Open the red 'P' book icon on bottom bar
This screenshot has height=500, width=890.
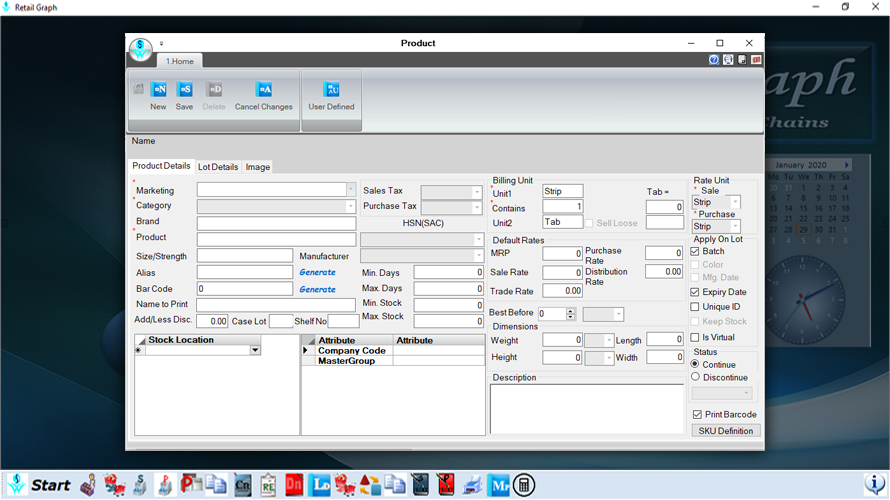point(447,485)
